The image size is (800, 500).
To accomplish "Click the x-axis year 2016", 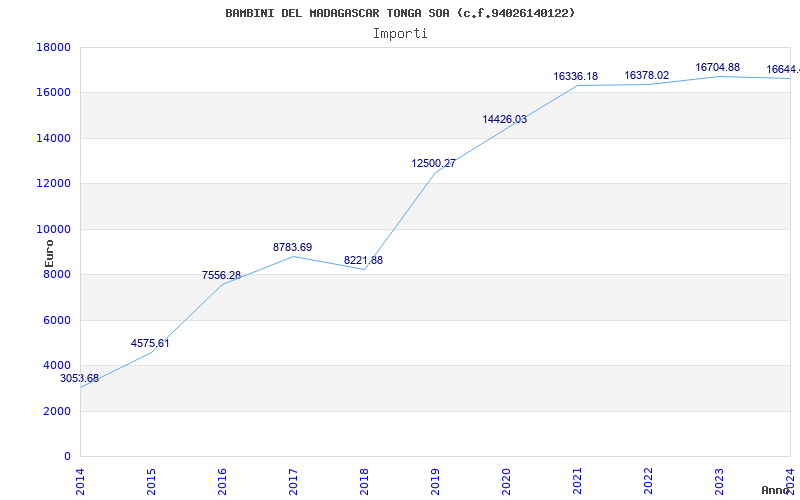I will [222, 482].
